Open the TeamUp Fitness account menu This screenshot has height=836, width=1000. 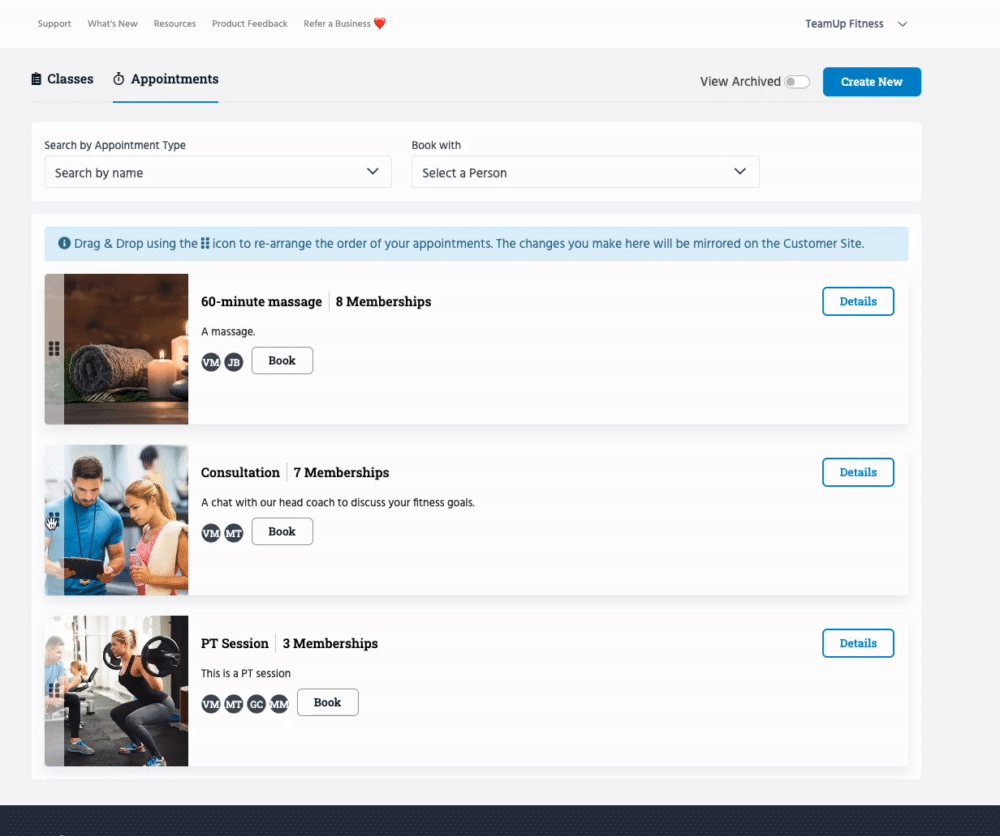pos(856,24)
